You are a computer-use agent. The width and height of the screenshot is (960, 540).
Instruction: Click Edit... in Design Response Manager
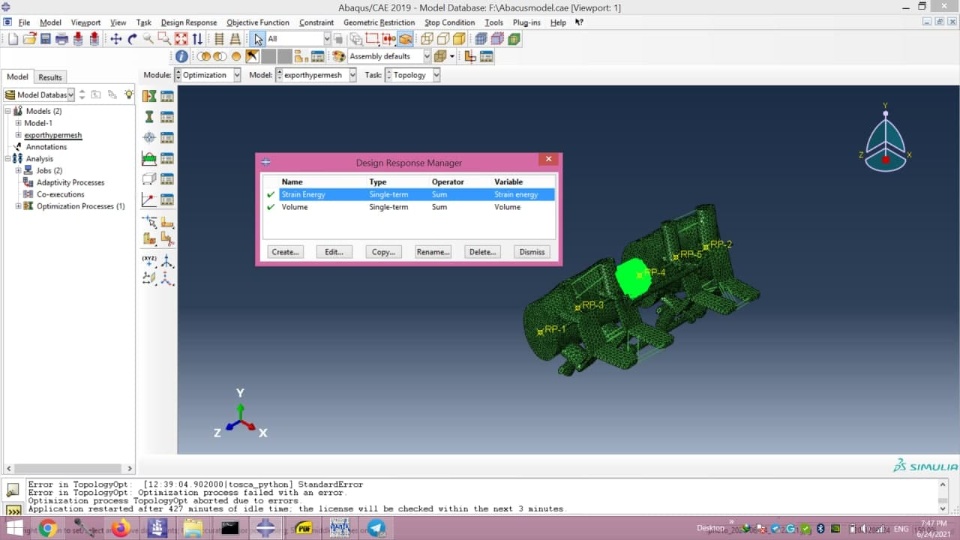coord(334,252)
